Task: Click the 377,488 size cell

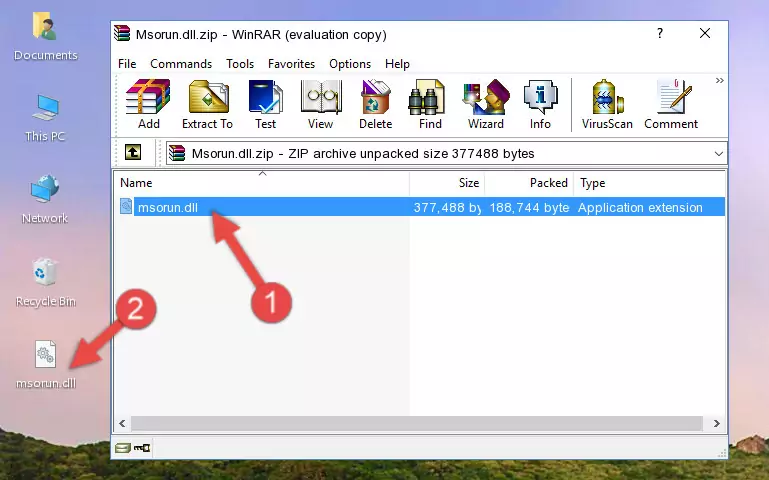Action: (x=447, y=207)
